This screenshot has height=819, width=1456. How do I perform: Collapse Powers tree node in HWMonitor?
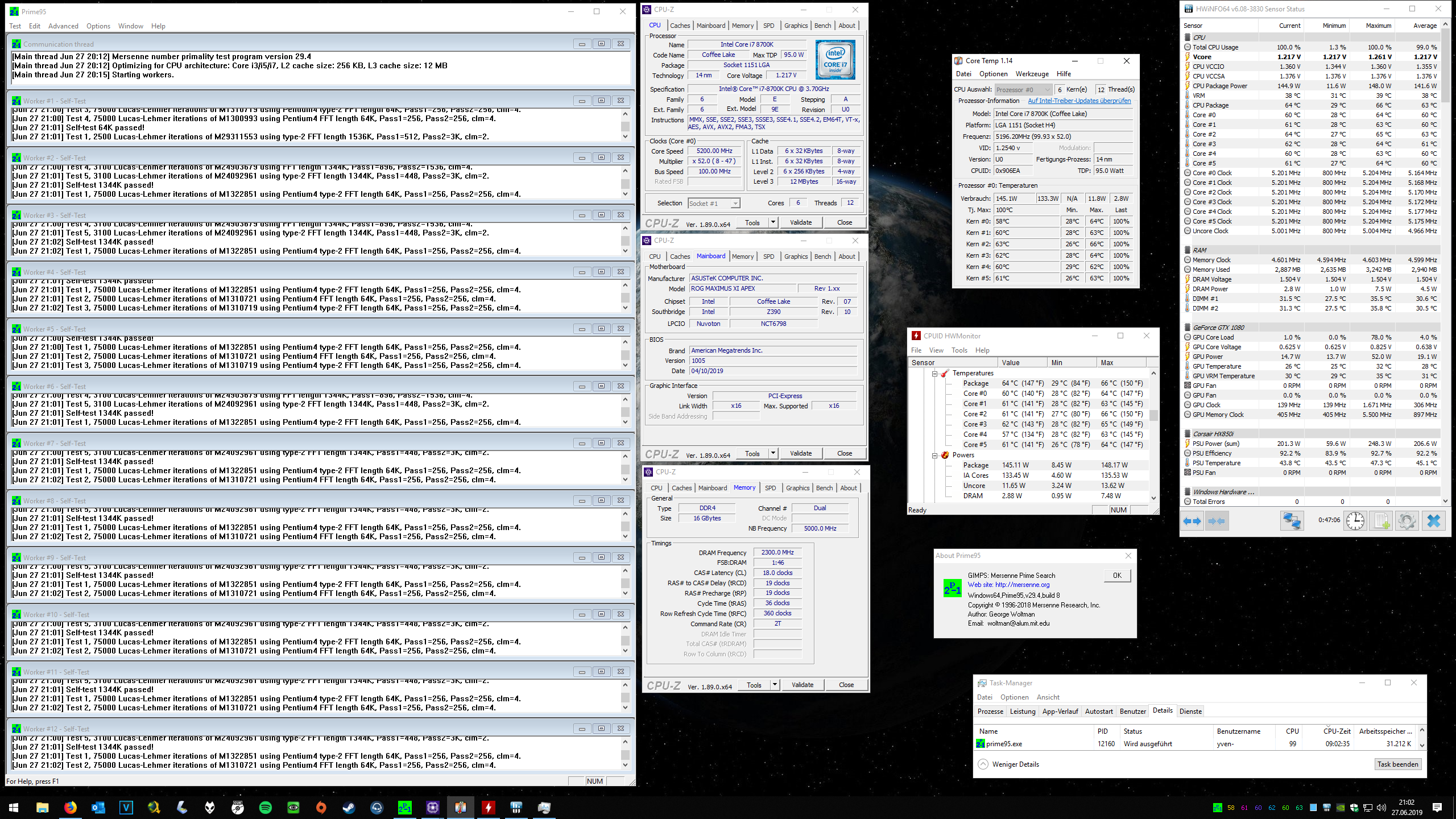[x=934, y=456]
